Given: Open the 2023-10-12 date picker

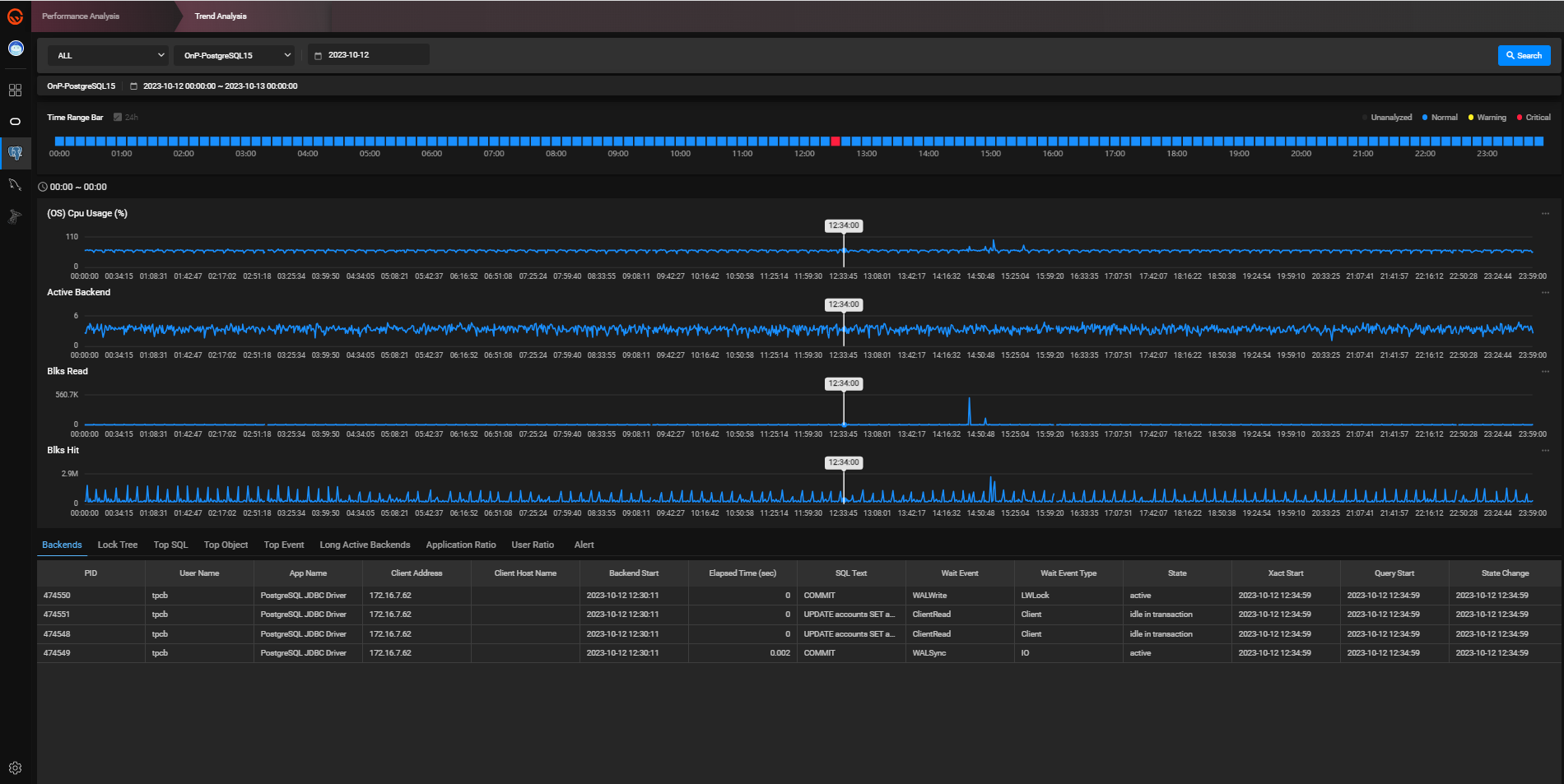Looking at the screenshot, I should tap(368, 55).
